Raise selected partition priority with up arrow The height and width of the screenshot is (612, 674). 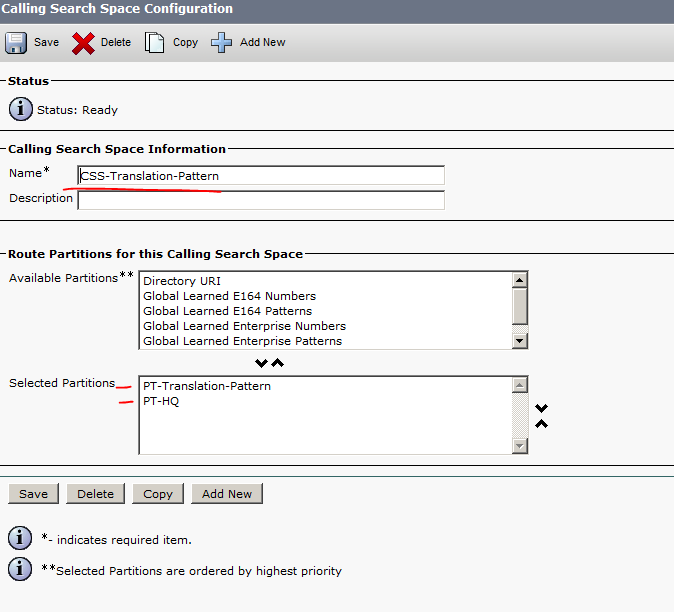point(541,424)
